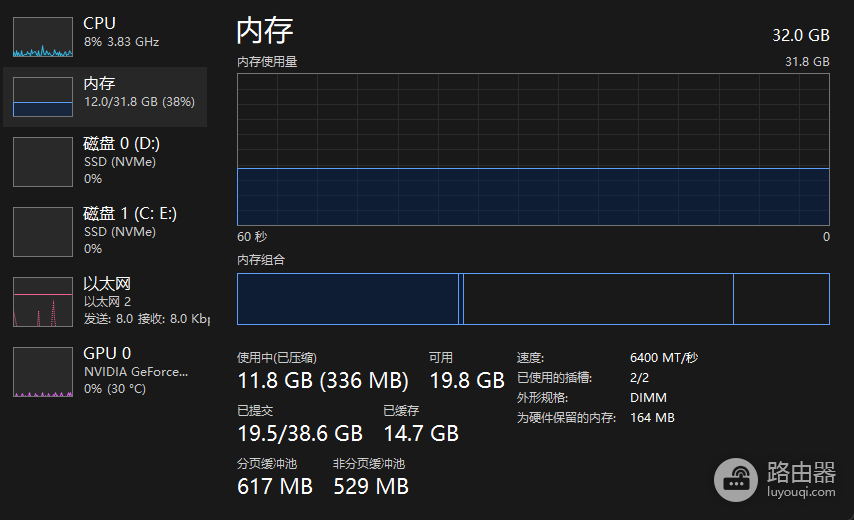Open the 以太网 network graph thumbnail
Image resolution: width=854 pixels, height=520 pixels.
click(x=43, y=302)
